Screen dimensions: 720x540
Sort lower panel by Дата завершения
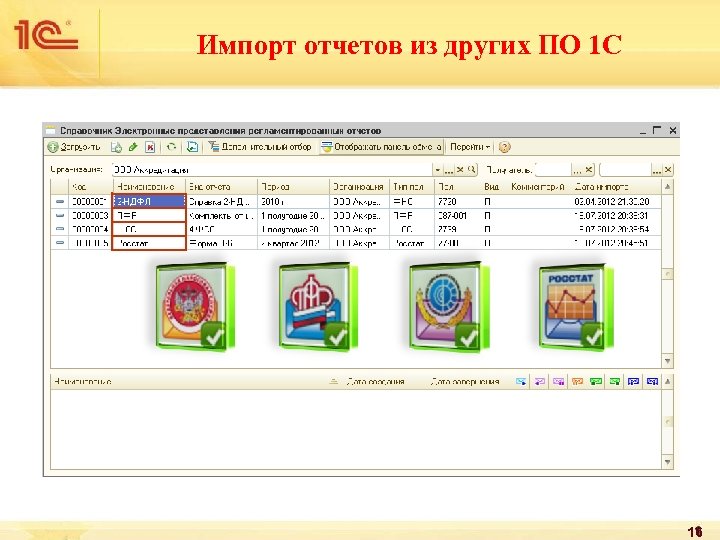tap(465, 382)
